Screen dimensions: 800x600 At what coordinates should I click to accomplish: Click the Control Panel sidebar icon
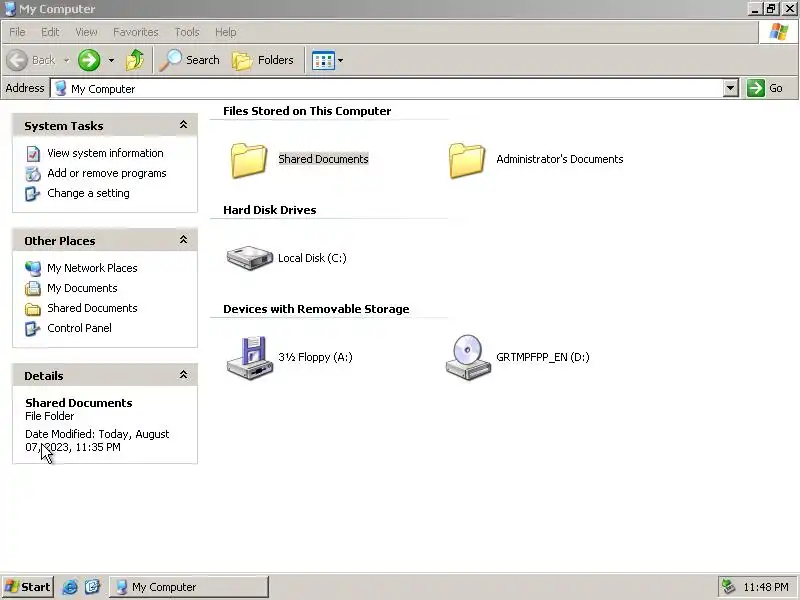tap(33, 329)
